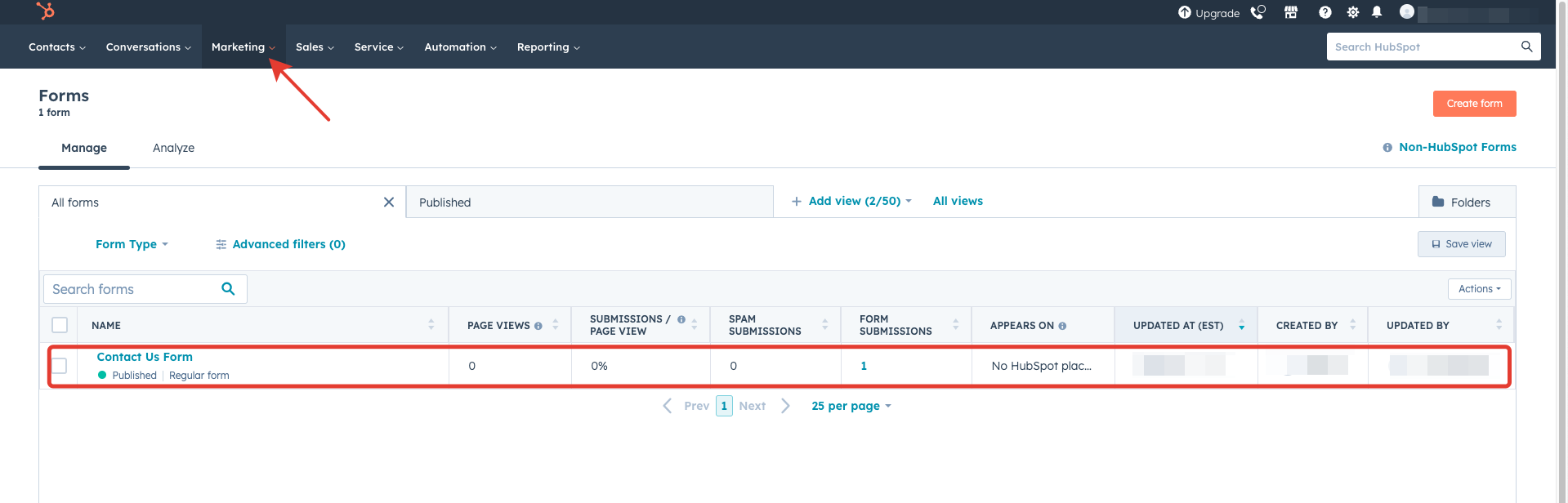Viewport: 1568px width, 503px height.
Task: Open the Contacts menu
Action: tap(57, 47)
